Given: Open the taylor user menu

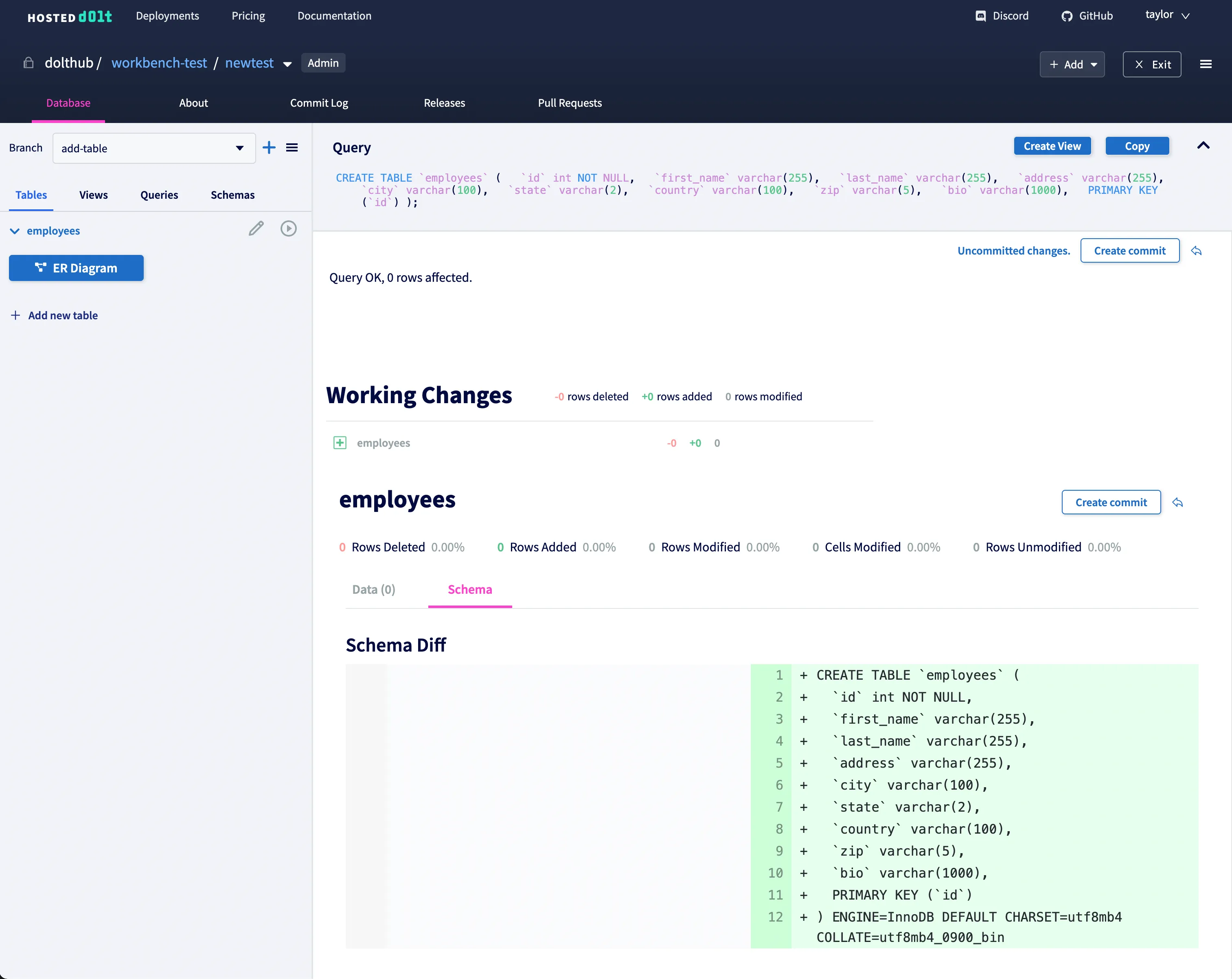Looking at the screenshot, I should point(1166,15).
